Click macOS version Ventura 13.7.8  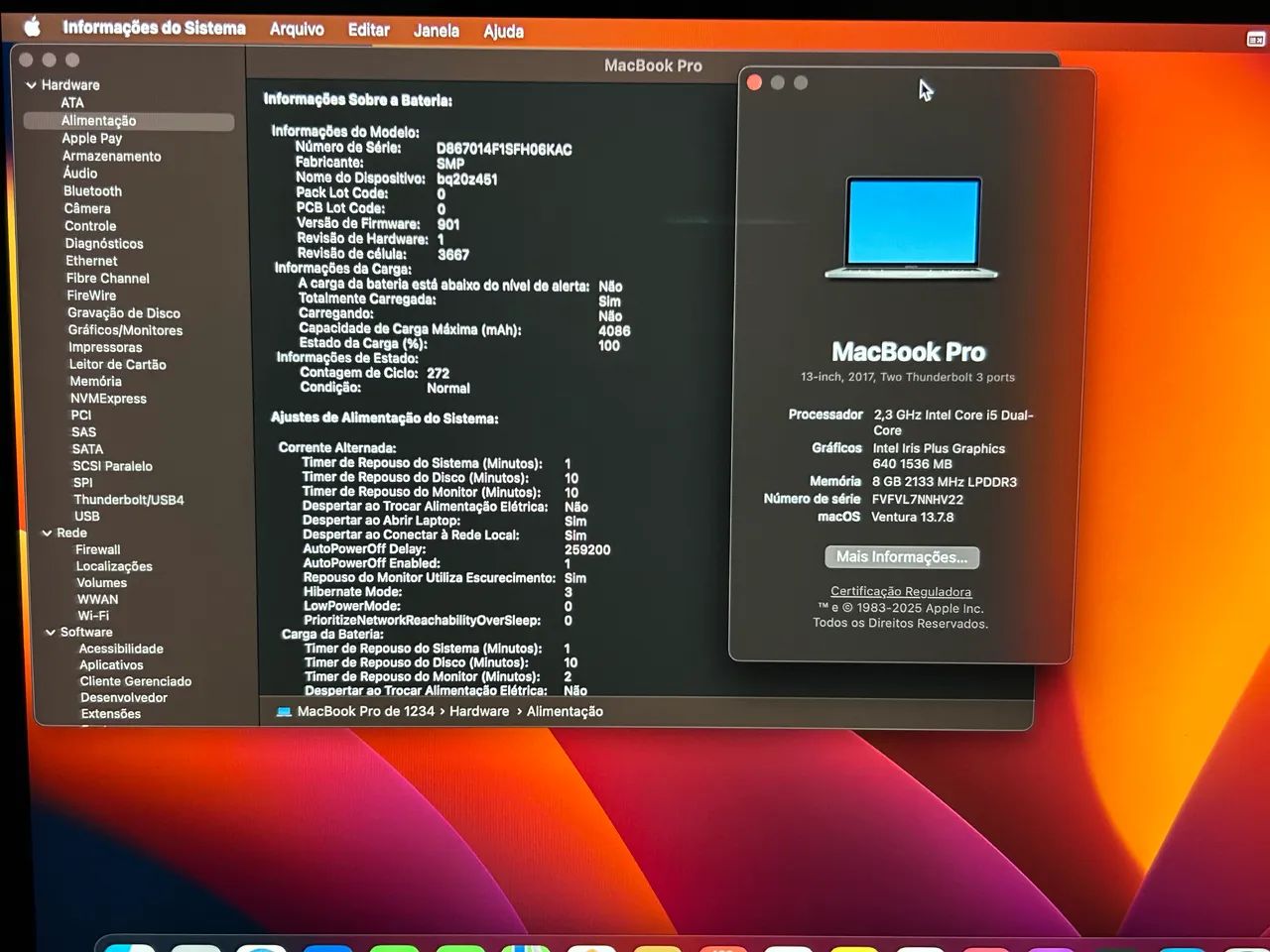click(x=913, y=518)
